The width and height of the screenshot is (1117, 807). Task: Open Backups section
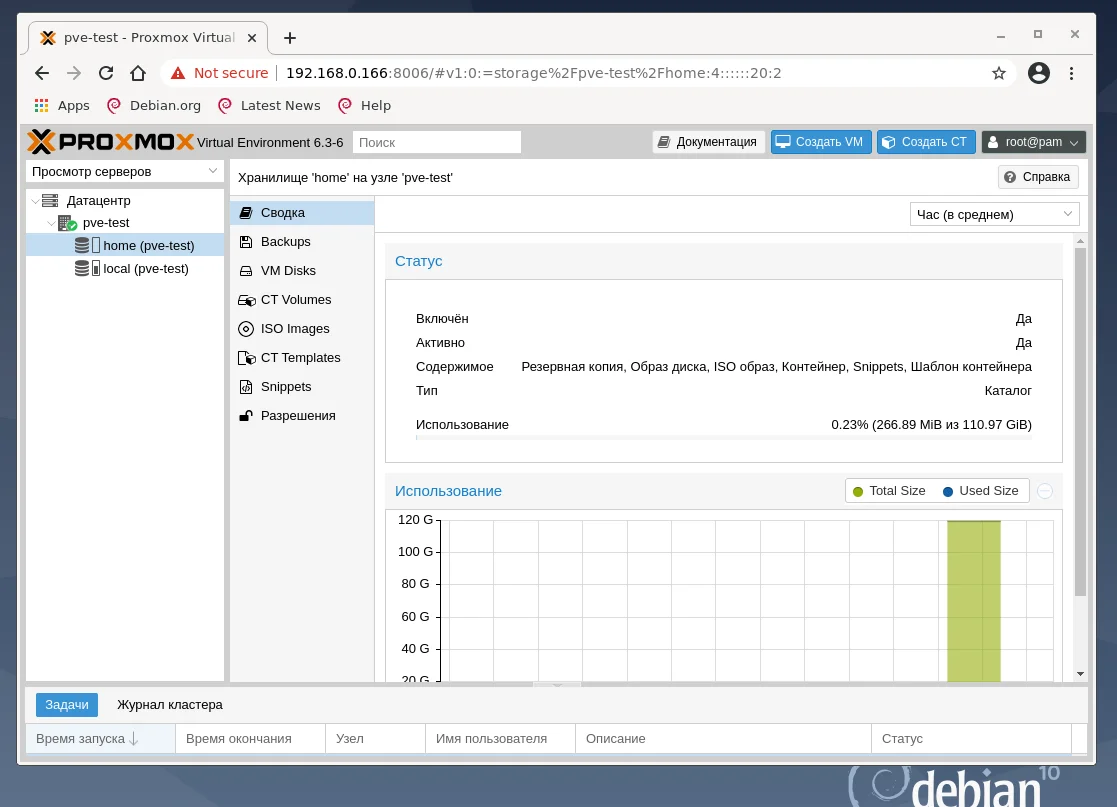[302, 241]
